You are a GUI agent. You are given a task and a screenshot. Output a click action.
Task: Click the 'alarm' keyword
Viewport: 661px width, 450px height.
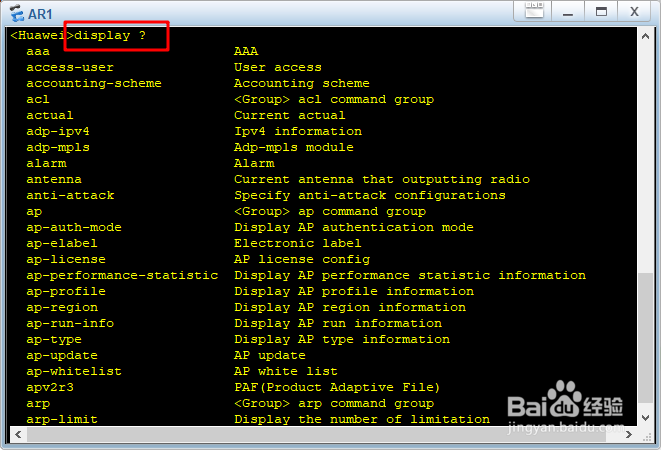[46, 164]
